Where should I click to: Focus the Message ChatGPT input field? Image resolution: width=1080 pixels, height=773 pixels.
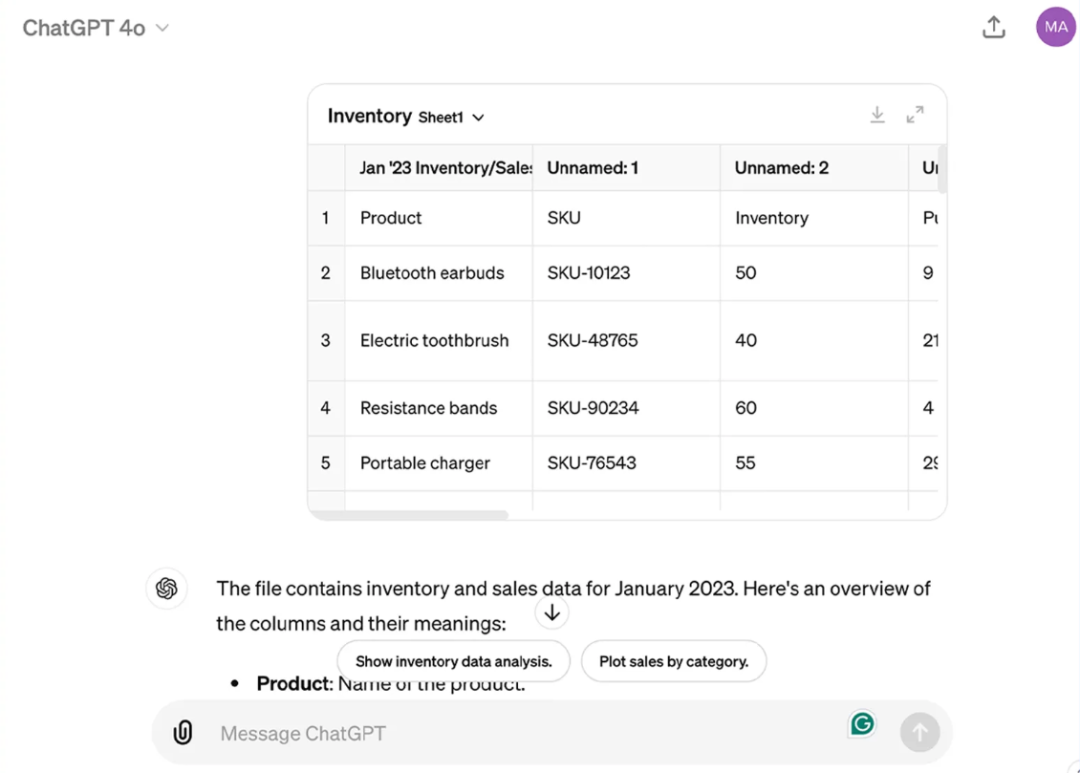pyautogui.click(x=520, y=733)
